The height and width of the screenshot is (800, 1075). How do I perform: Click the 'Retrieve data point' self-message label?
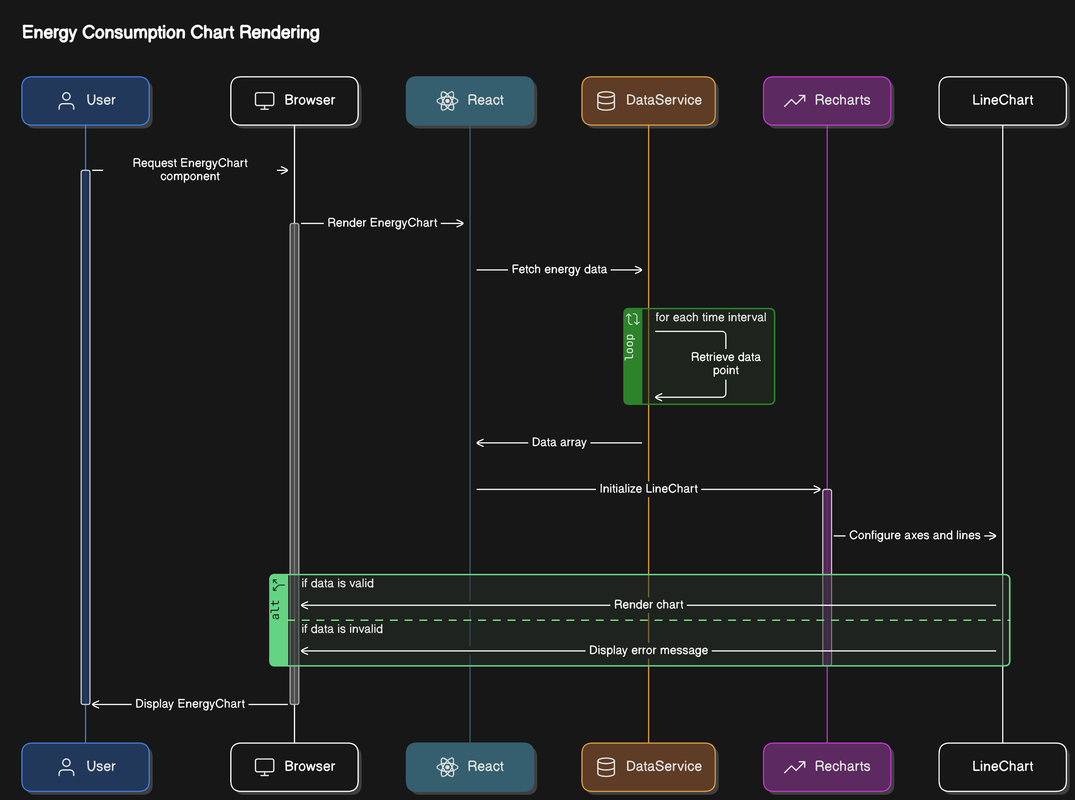pyautogui.click(x=725, y=363)
